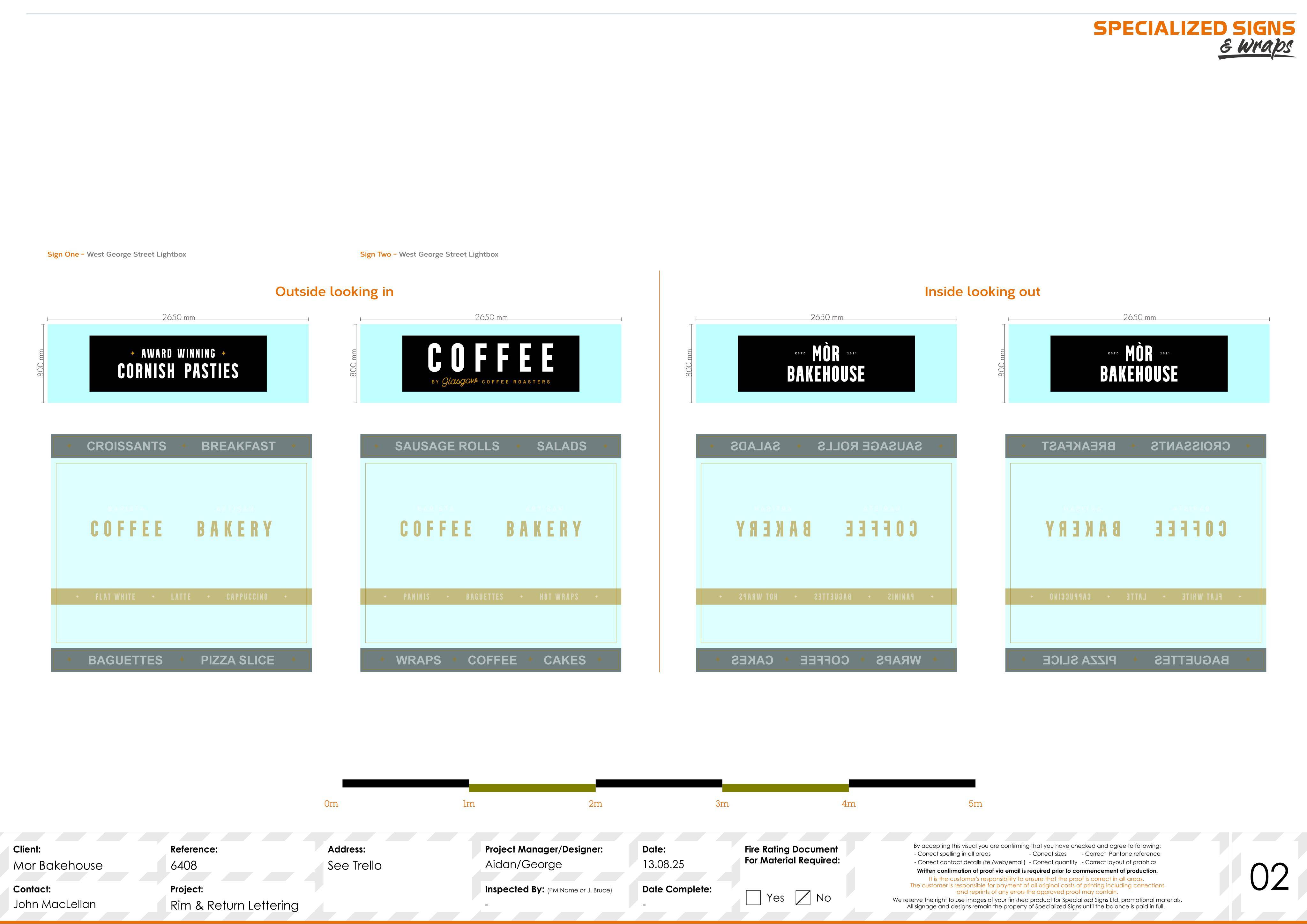Click the 'Outside looking in' heading
The height and width of the screenshot is (924, 1307).
click(334, 292)
